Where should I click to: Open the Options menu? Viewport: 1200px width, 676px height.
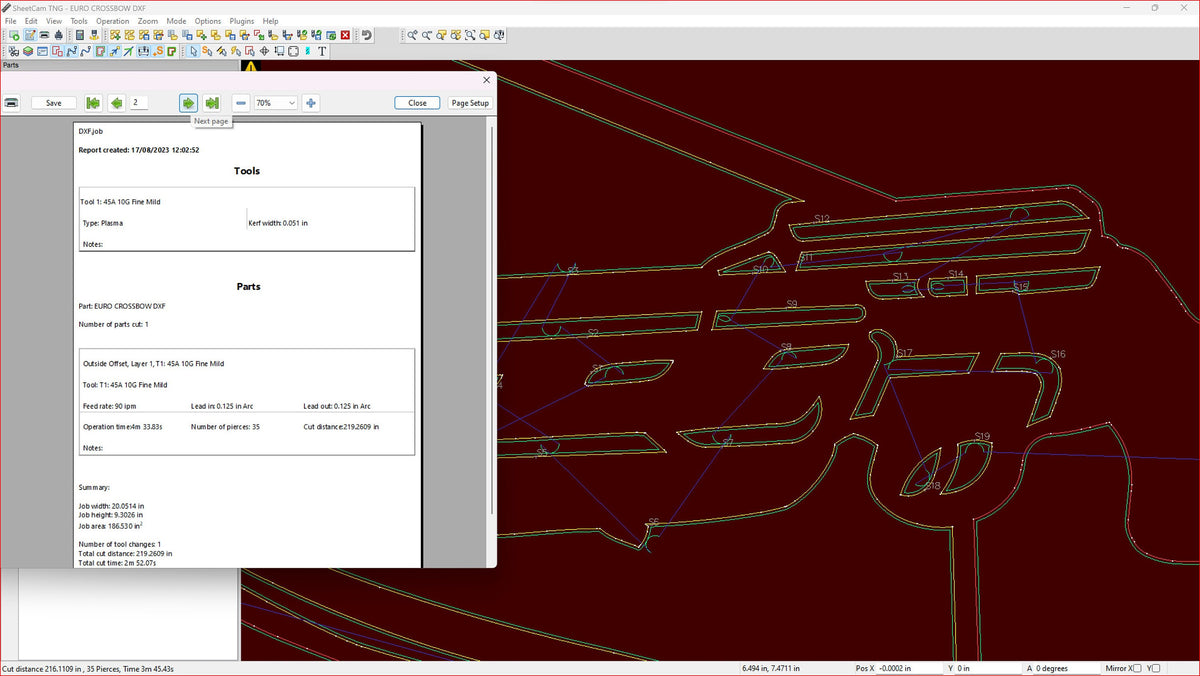[208, 21]
